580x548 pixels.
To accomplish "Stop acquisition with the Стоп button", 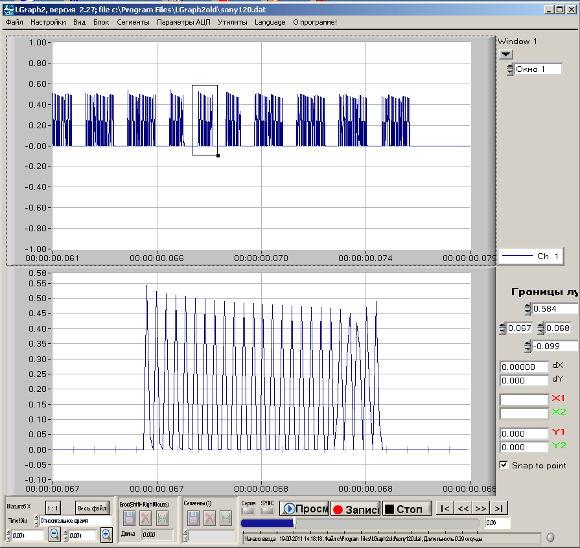I will pos(407,509).
